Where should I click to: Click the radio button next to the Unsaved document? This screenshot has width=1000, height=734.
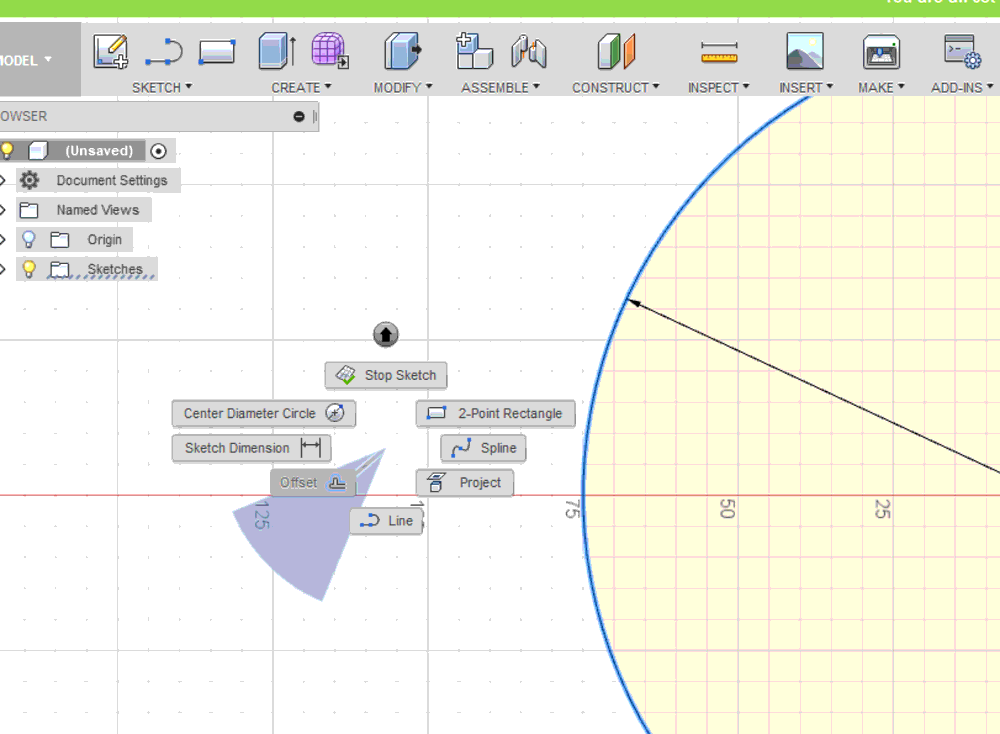click(x=160, y=150)
